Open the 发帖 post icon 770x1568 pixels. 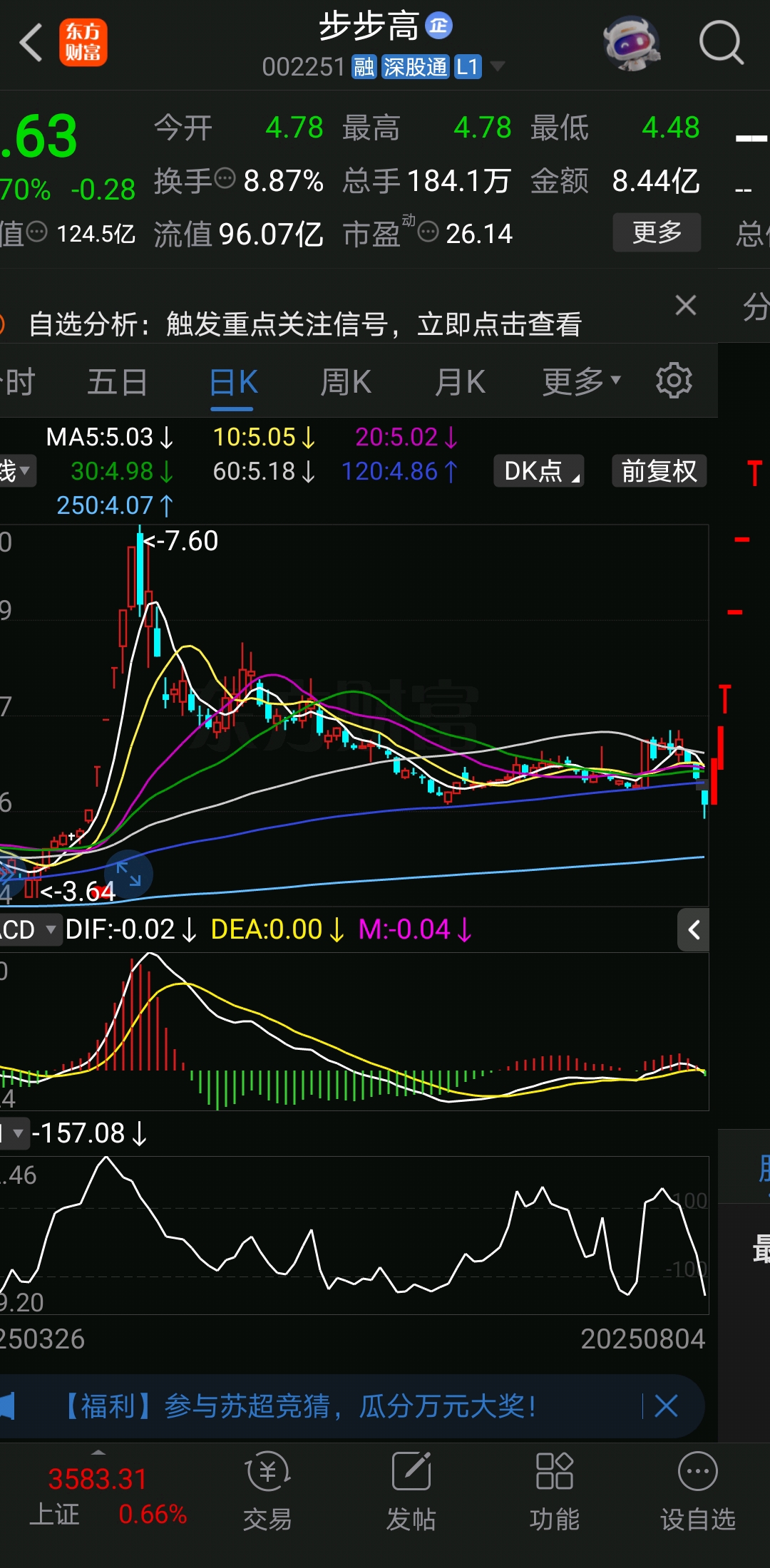[411, 1491]
